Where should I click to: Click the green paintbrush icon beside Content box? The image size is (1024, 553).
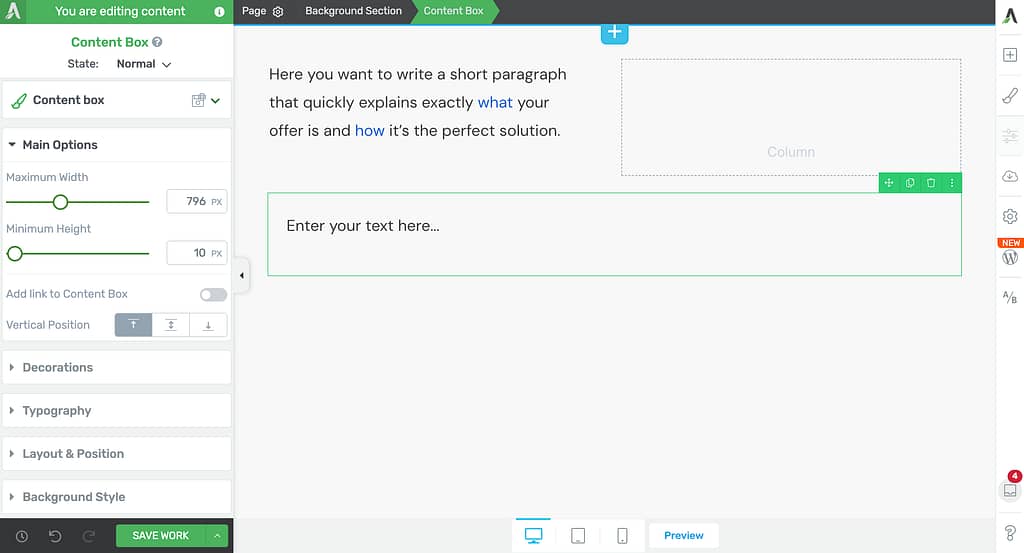(19, 101)
